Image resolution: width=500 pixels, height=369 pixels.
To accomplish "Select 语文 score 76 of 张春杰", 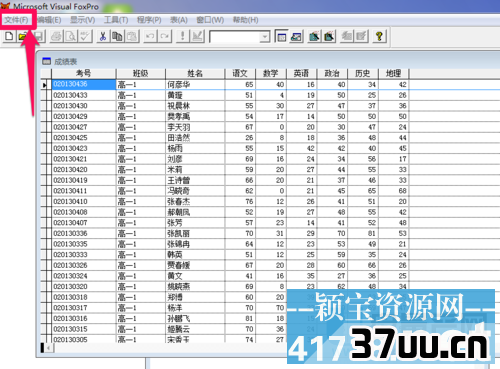I will click(240, 202).
